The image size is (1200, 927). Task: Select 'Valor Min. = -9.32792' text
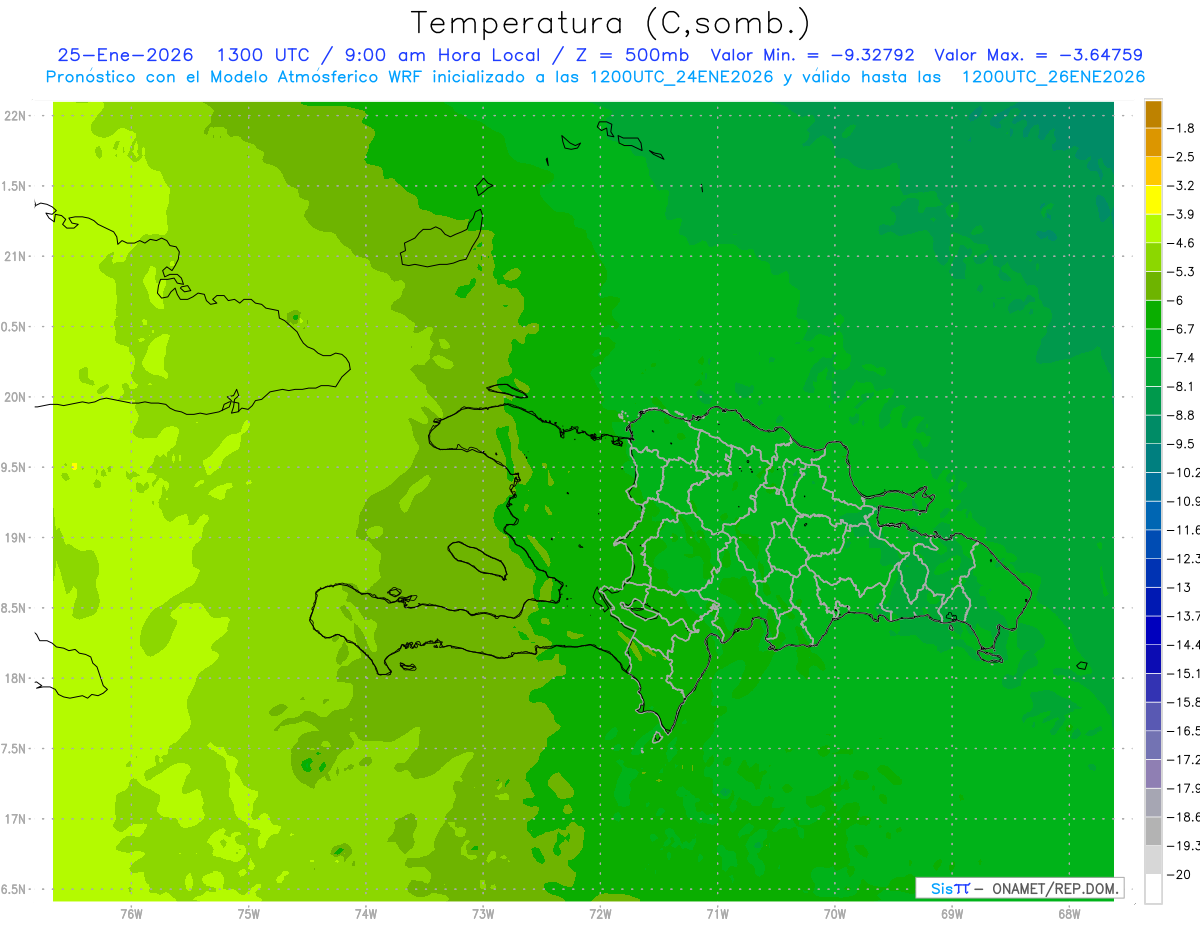(x=812, y=55)
